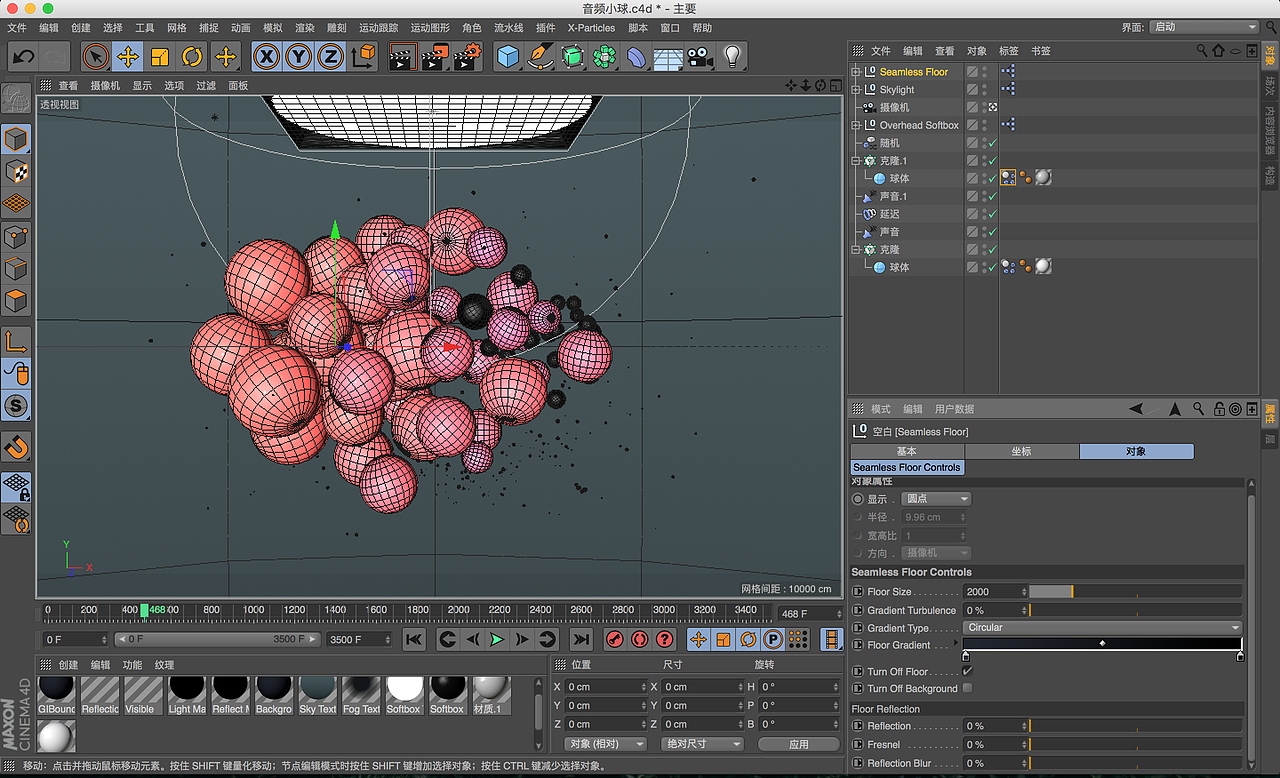
Task: Open the 文件 menu in menu bar
Action: coord(17,28)
